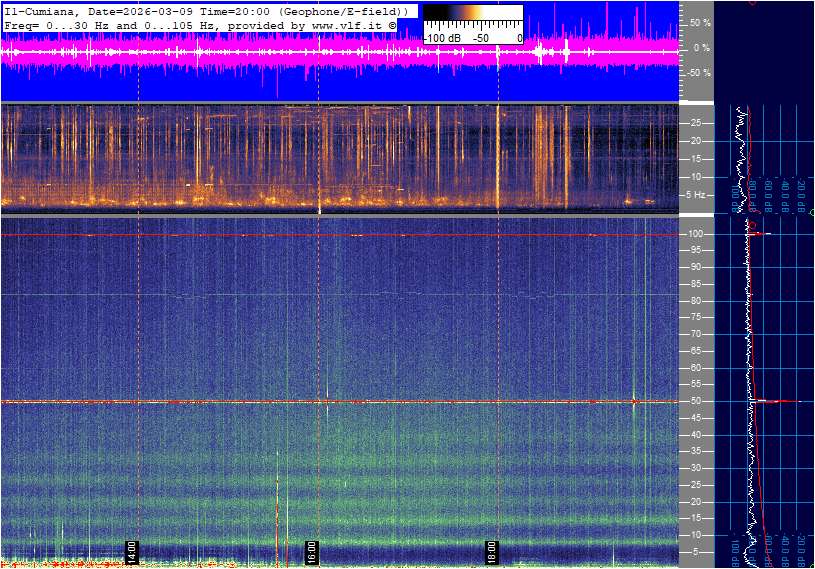Click the dB color scale gradient bar
The image size is (815, 569).
tap(473, 13)
